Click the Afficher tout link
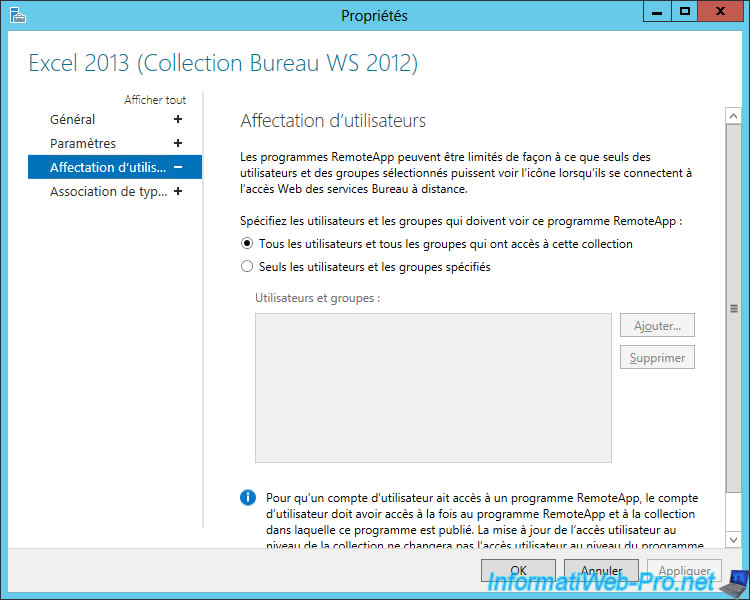This screenshot has height=600, width=750. (x=155, y=100)
